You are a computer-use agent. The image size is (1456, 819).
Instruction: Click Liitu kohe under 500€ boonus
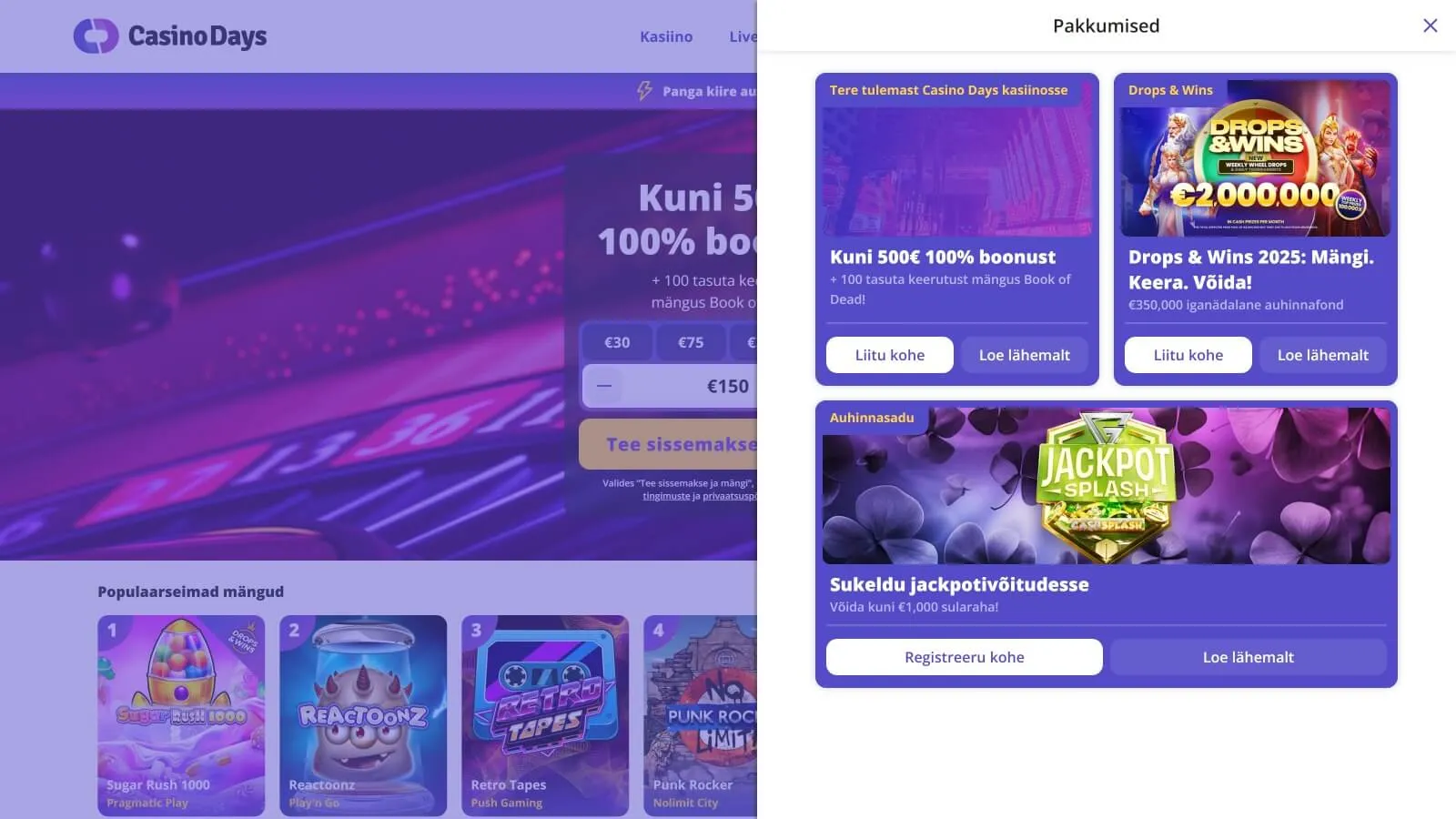click(890, 355)
